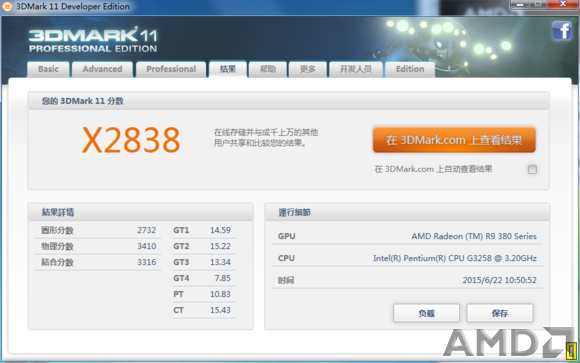Switch to the Basic tab
Screen dimensions: 580x363
tap(48, 69)
